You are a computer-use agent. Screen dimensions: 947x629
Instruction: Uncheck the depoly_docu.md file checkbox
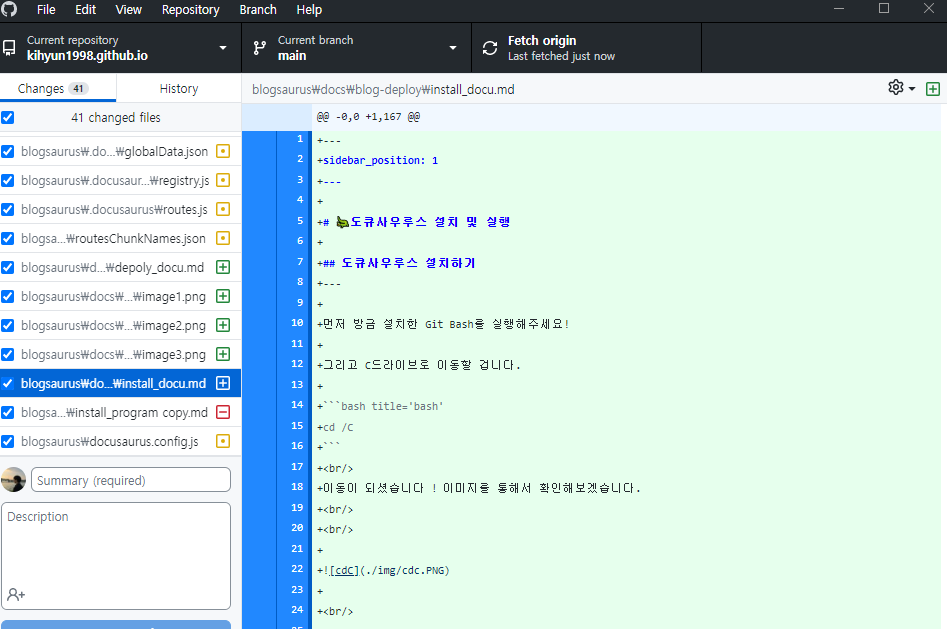pos(8,267)
